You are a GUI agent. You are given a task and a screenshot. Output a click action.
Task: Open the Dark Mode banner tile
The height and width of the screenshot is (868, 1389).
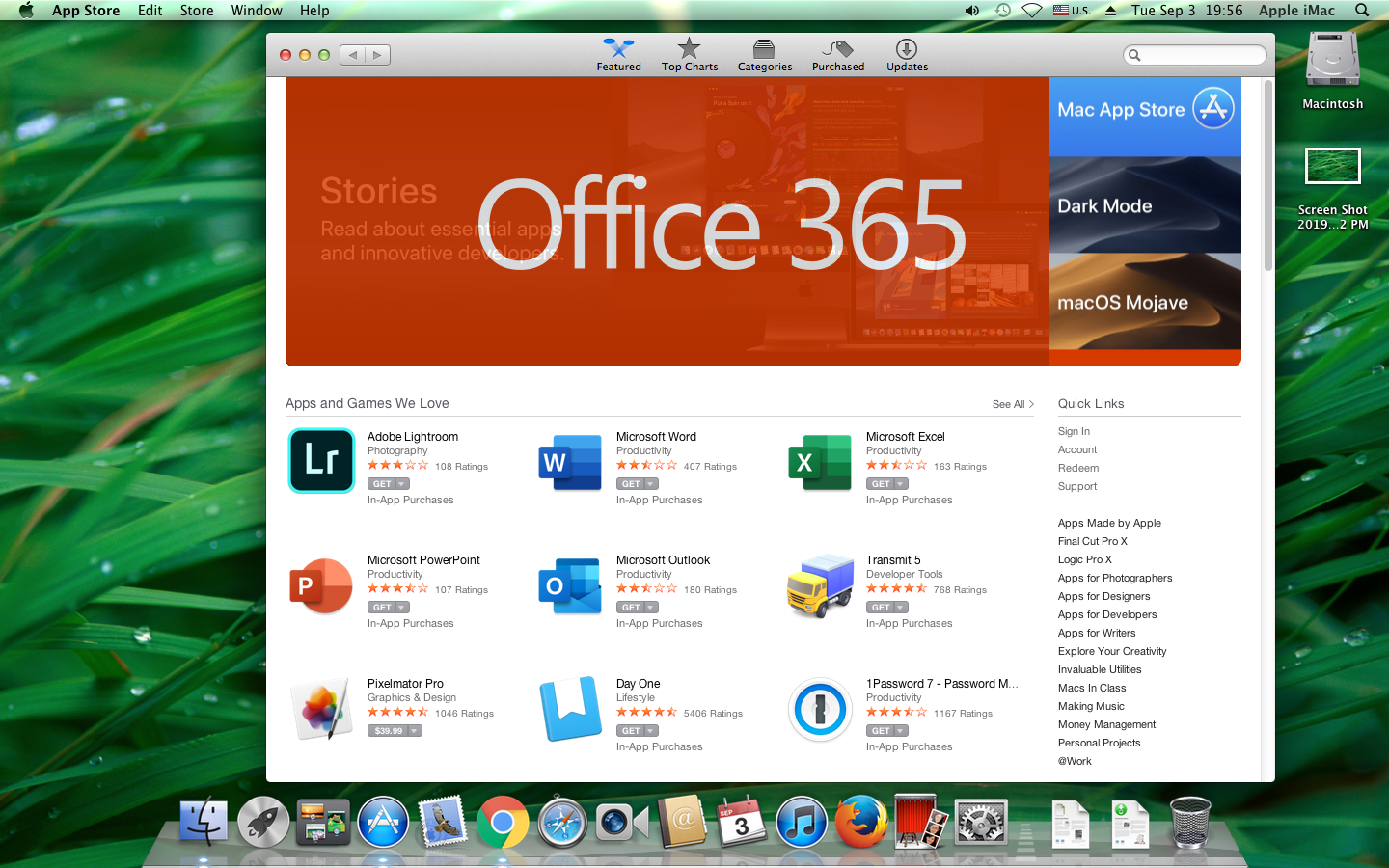point(1144,204)
